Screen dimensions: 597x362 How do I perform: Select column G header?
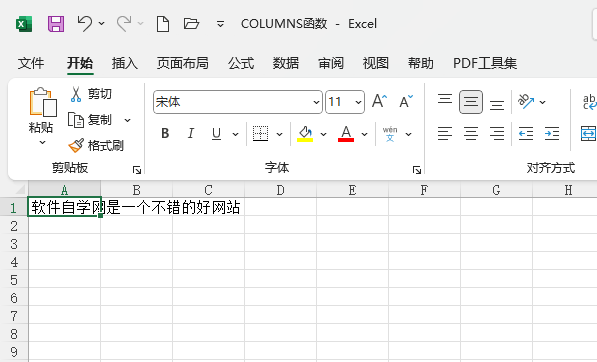click(x=496, y=190)
